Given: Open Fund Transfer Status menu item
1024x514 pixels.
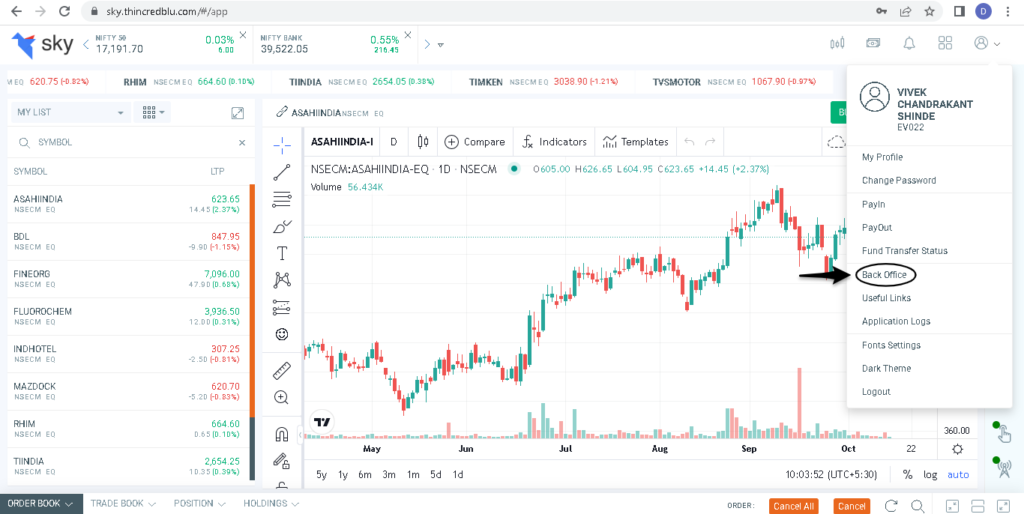Looking at the screenshot, I should pyautogui.click(x=904, y=251).
